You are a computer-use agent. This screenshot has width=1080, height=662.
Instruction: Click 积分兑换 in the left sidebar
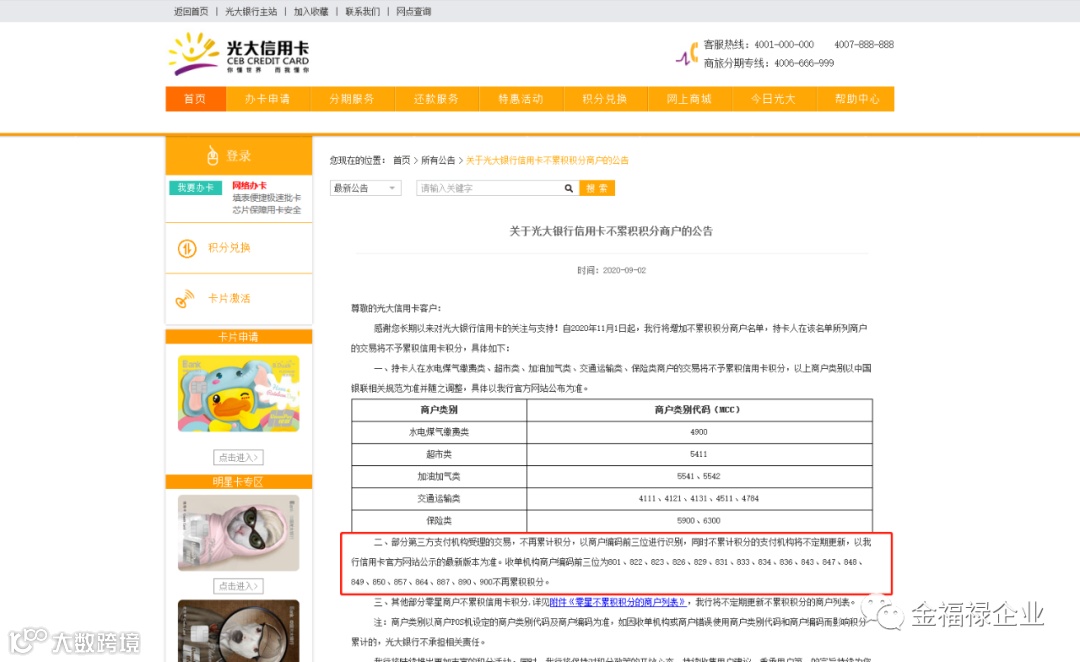click(229, 248)
